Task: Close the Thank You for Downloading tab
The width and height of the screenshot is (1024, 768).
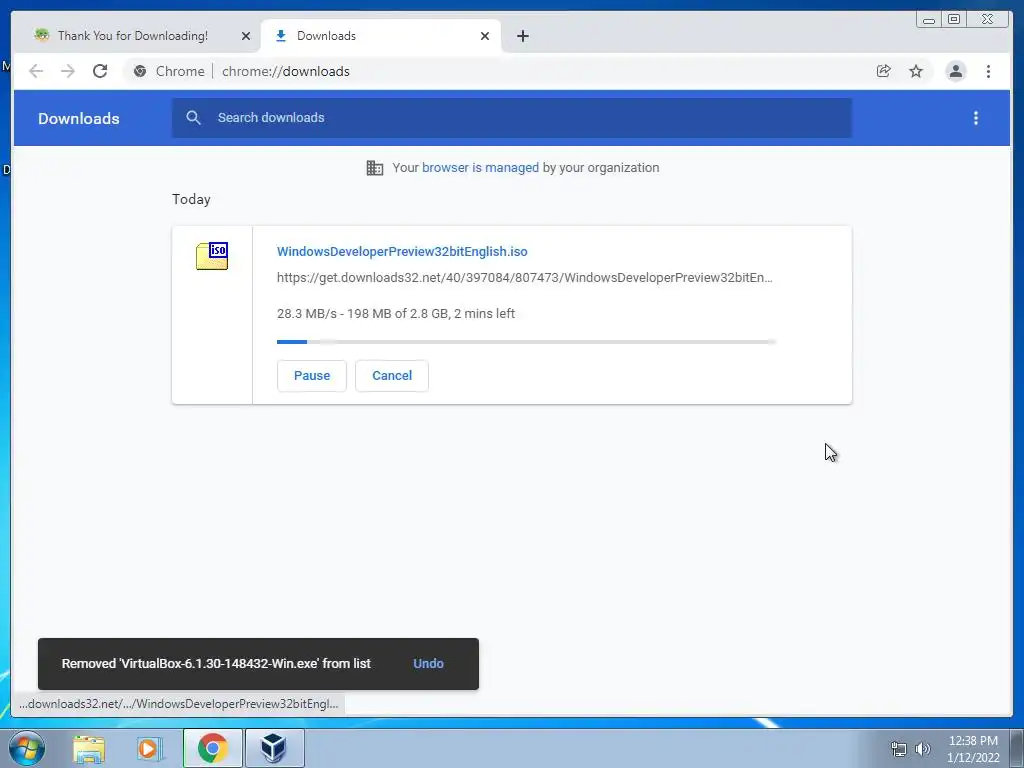Action: click(246, 36)
